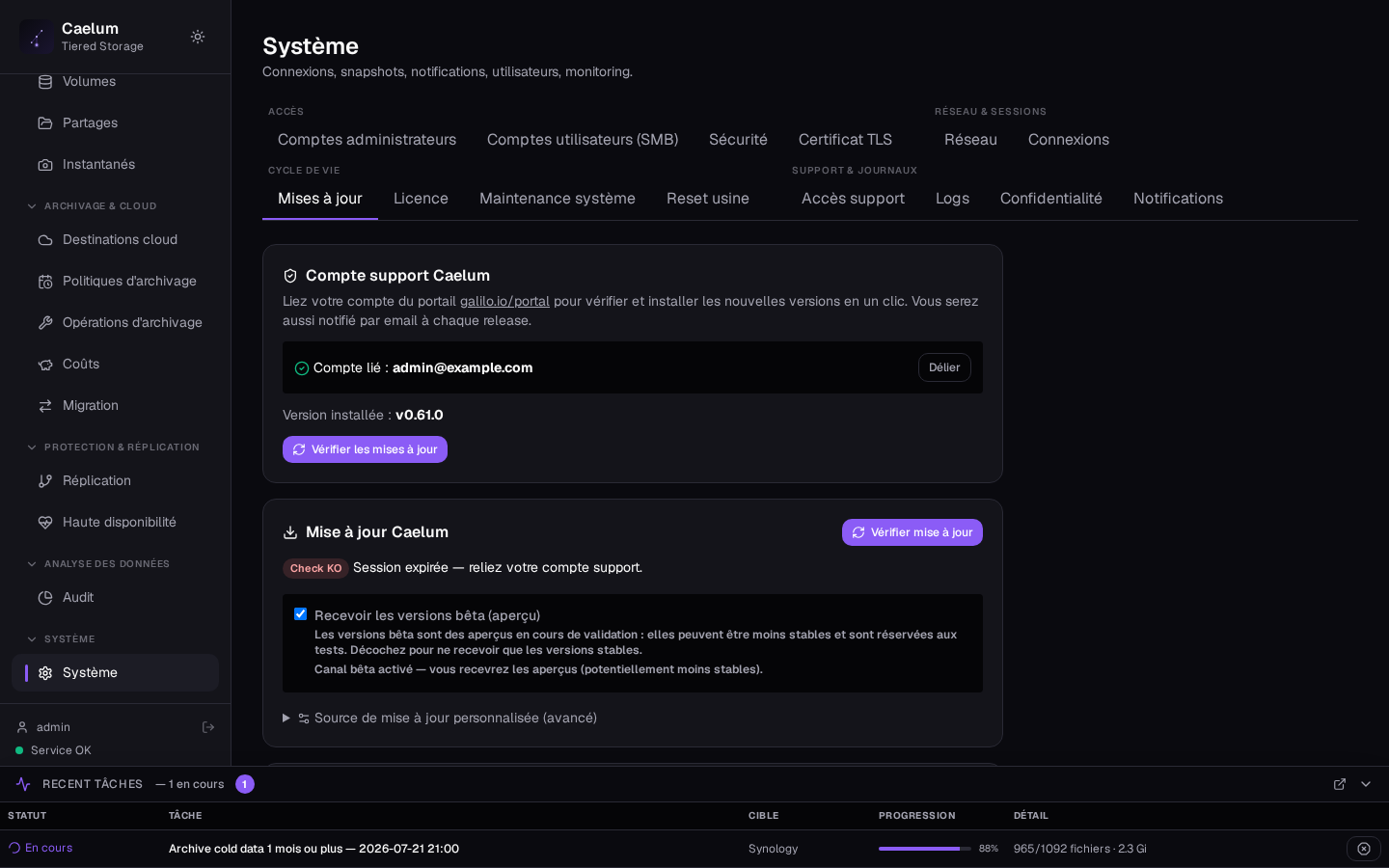Click the admin logout icon
This screenshot has height=868, width=1389.
click(208, 727)
